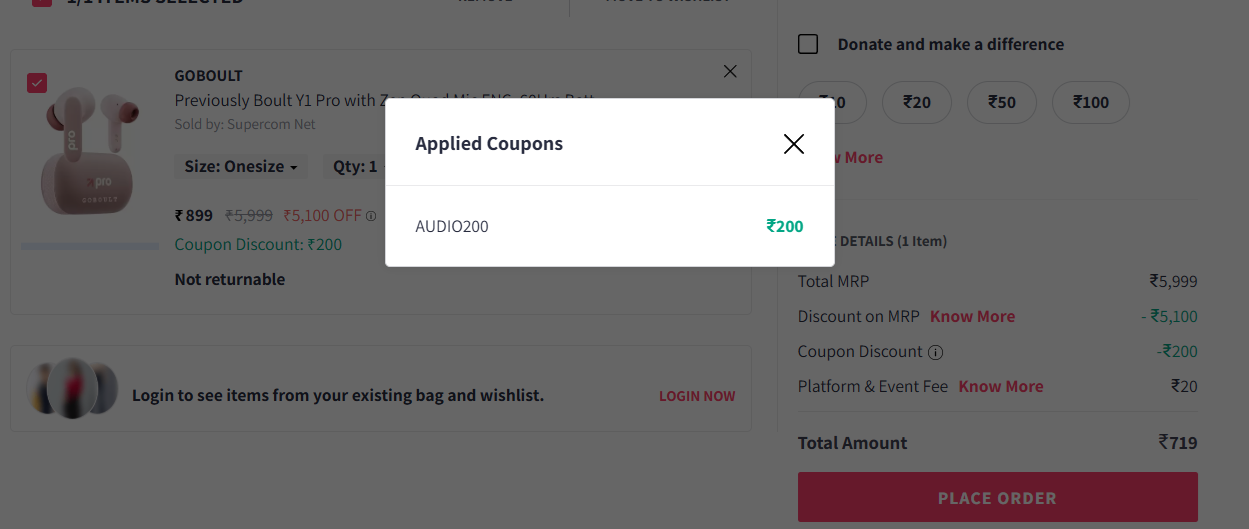1249x529 pixels.
Task: Select the ₹20 donation amount
Action: coord(916,102)
